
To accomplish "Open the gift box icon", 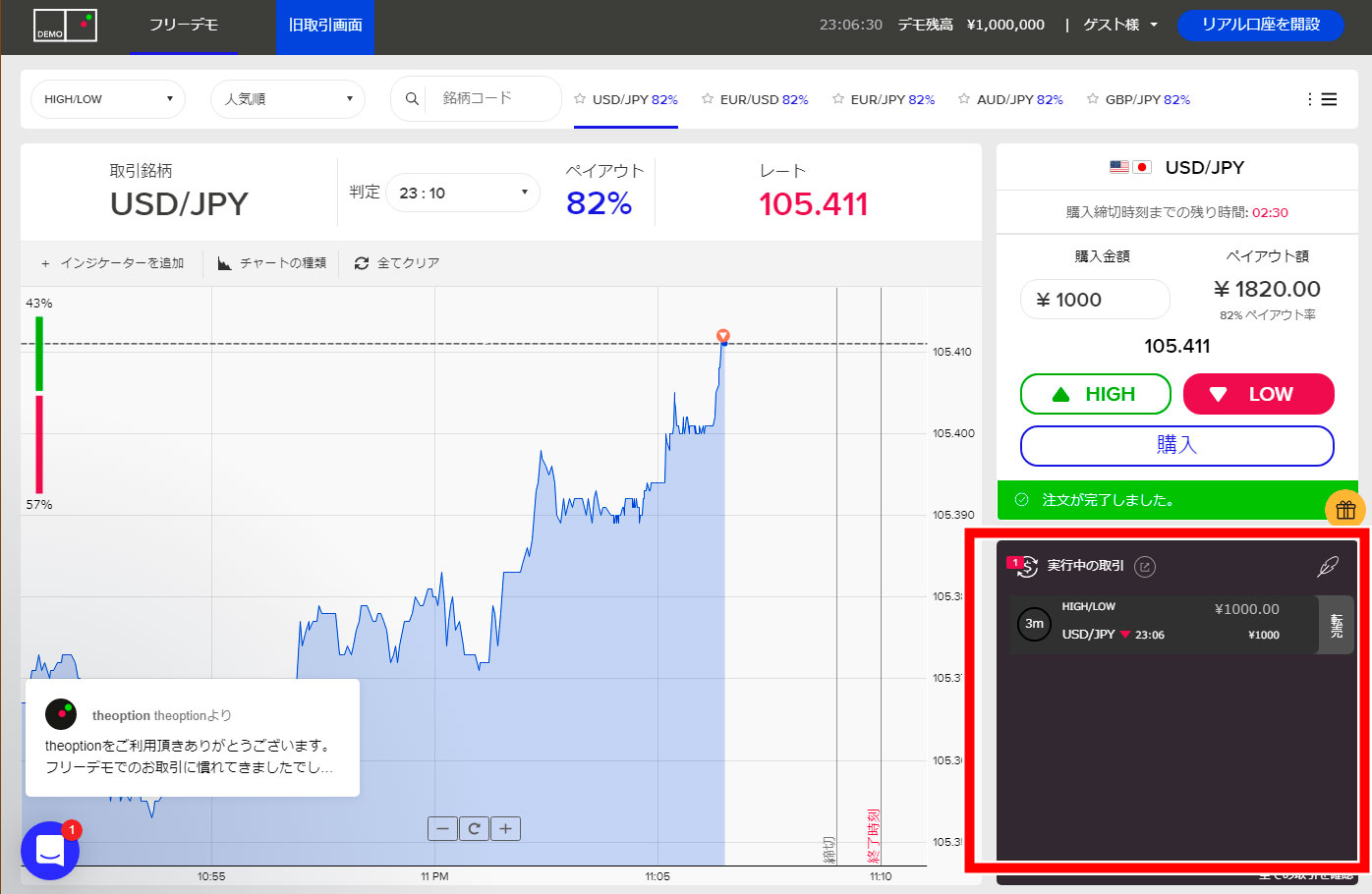I will click(x=1345, y=509).
